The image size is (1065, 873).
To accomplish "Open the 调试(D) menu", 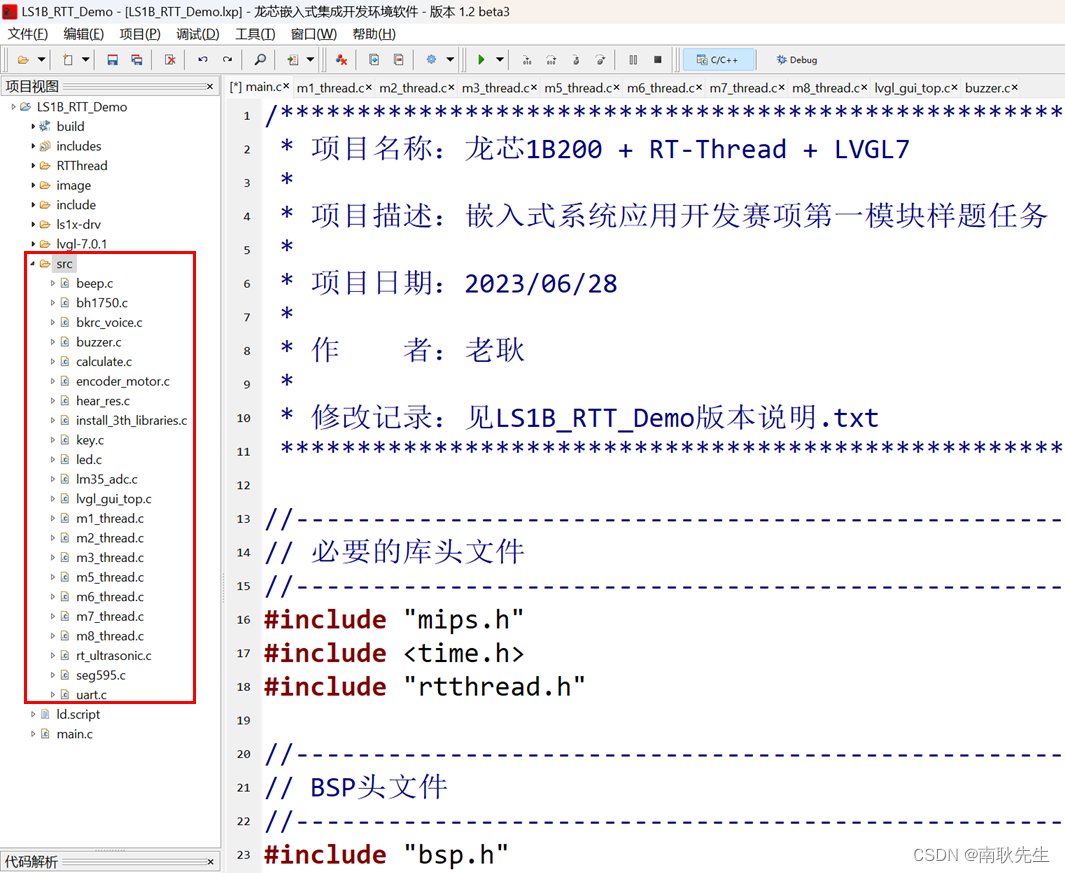I will pyautogui.click(x=197, y=33).
